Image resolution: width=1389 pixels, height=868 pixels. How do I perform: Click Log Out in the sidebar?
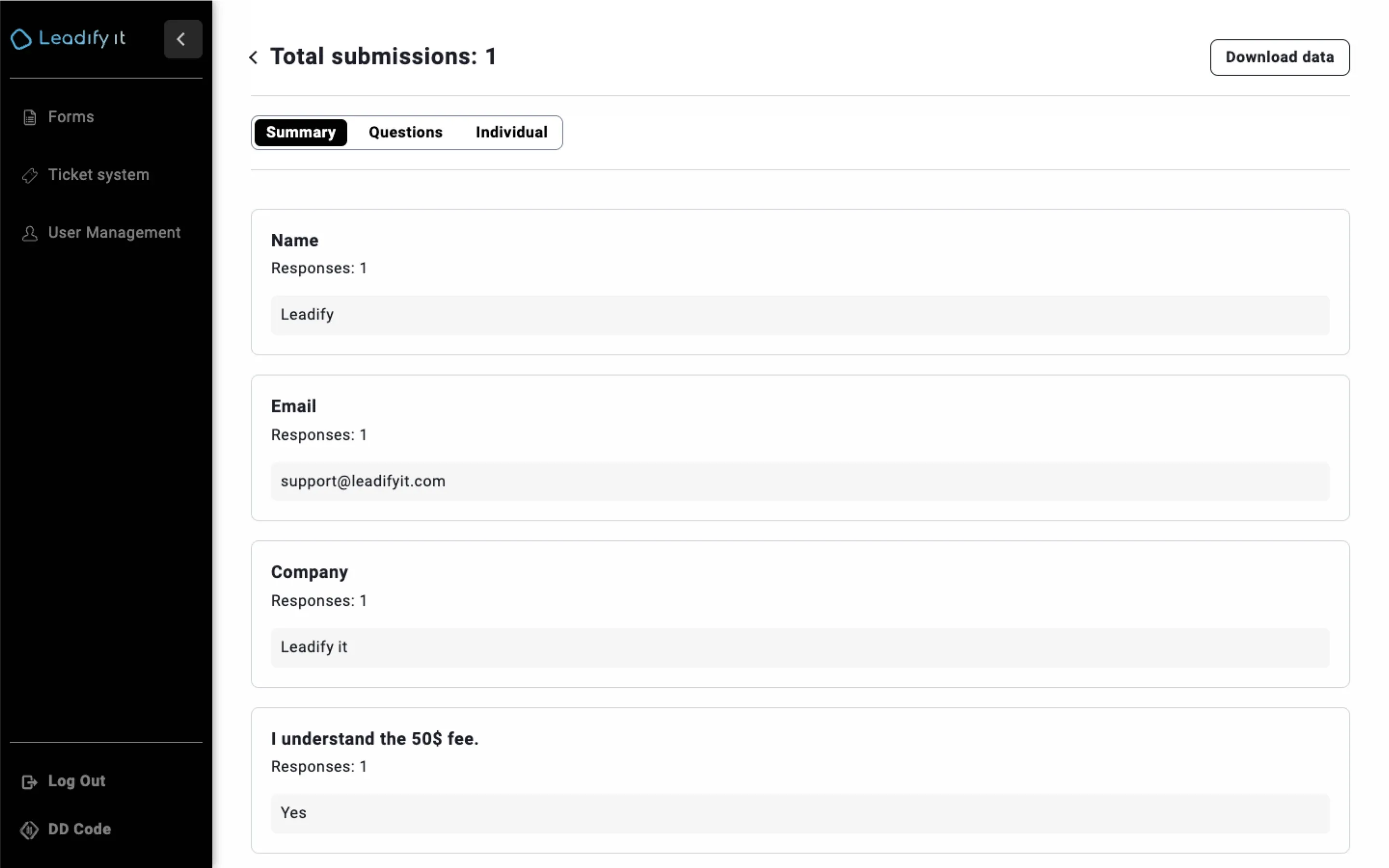tap(76, 781)
